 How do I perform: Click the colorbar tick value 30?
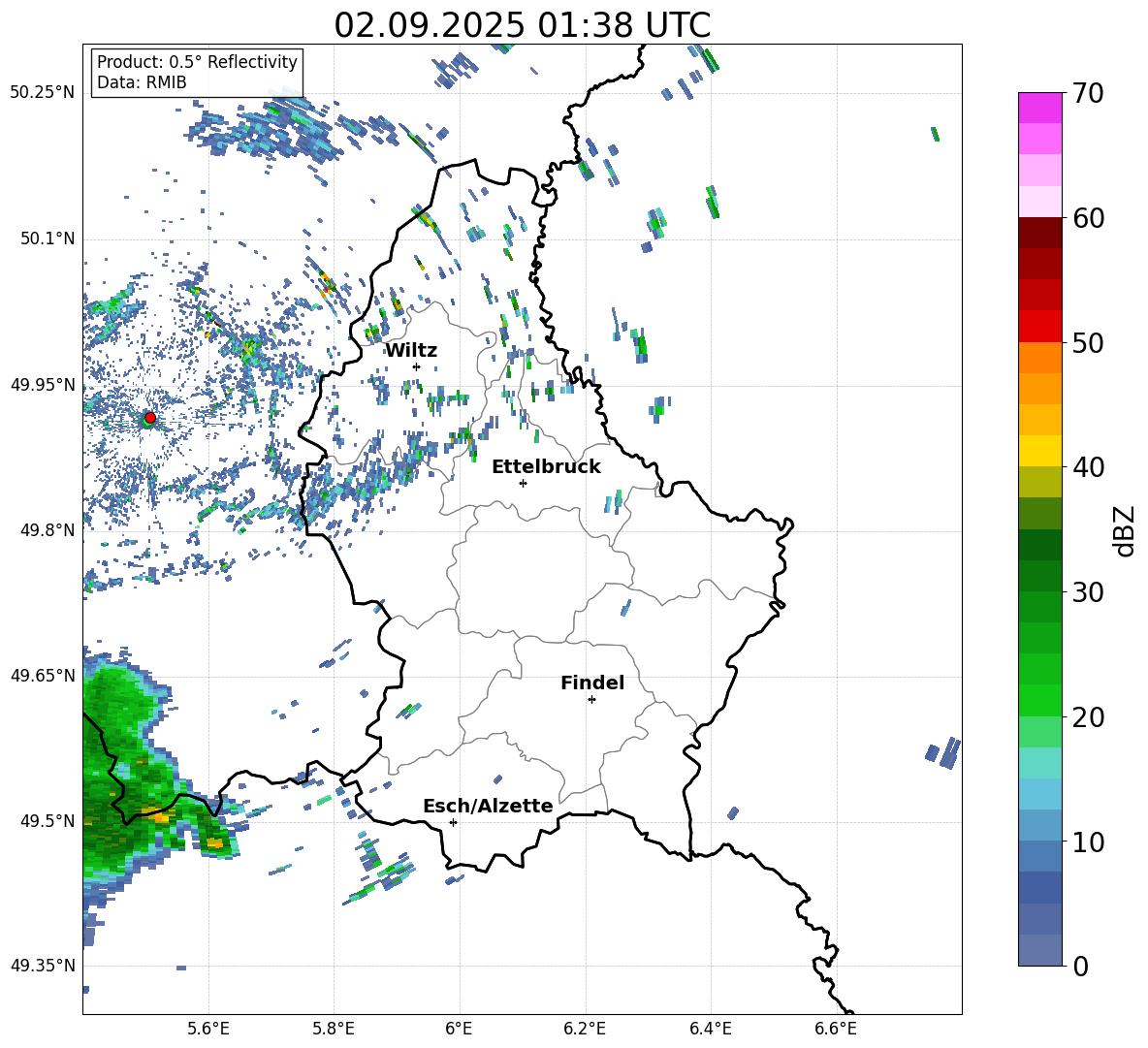[1088, 592]
